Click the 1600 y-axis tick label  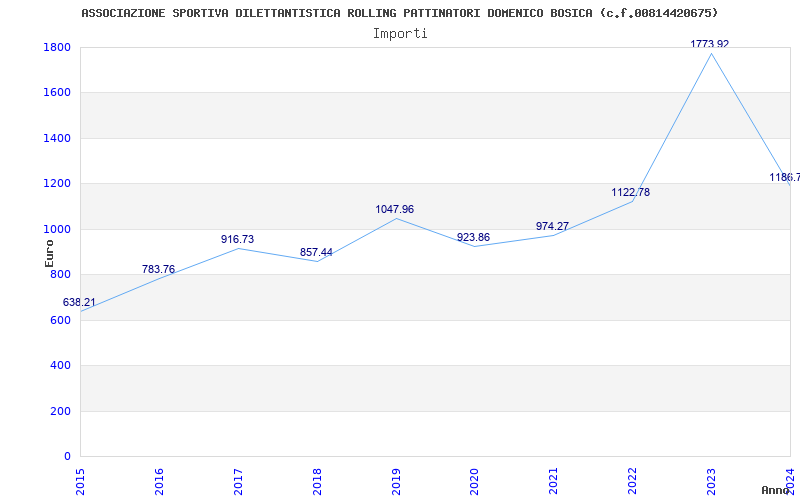pos(57,93)
